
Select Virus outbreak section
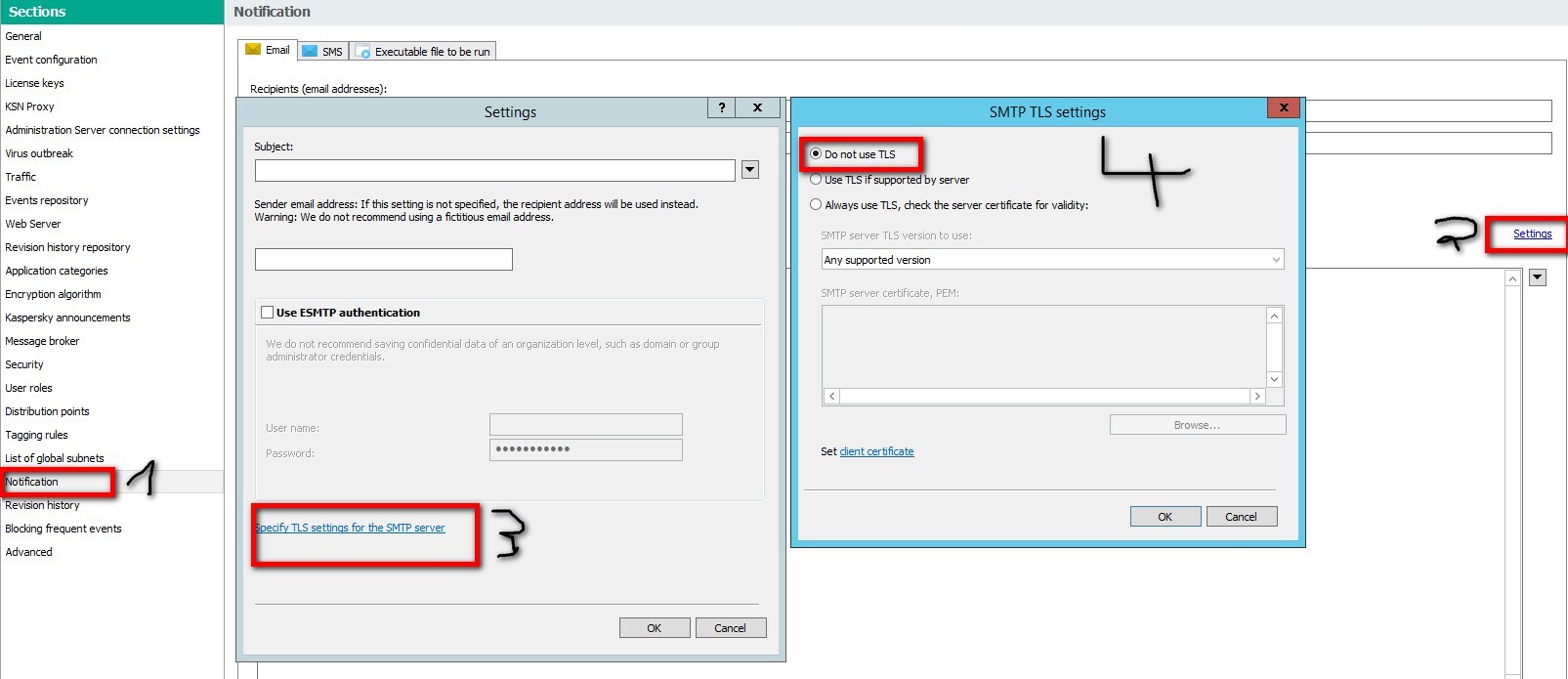point(39,153)
